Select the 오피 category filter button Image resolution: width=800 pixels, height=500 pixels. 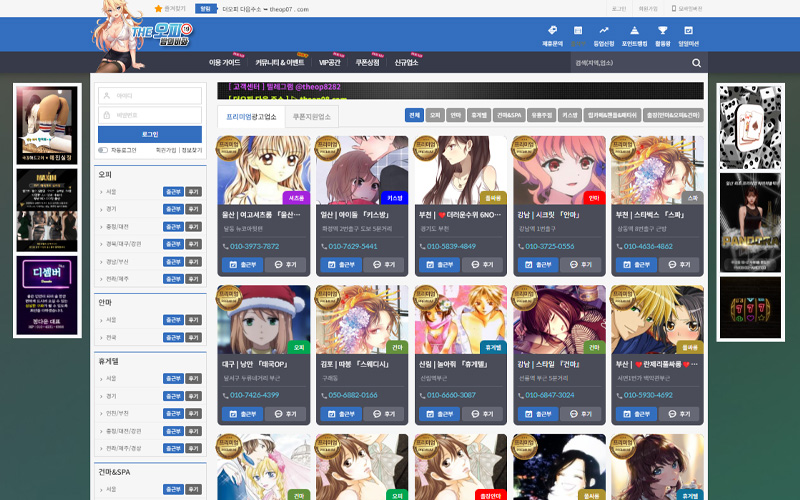435,115
